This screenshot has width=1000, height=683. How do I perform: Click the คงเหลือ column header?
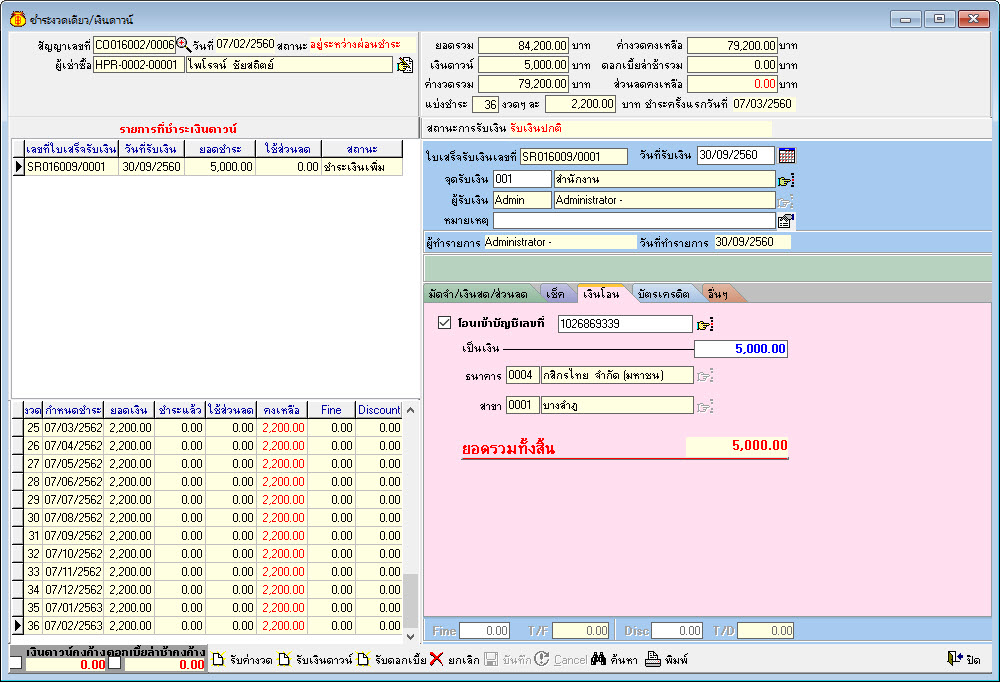282,409
